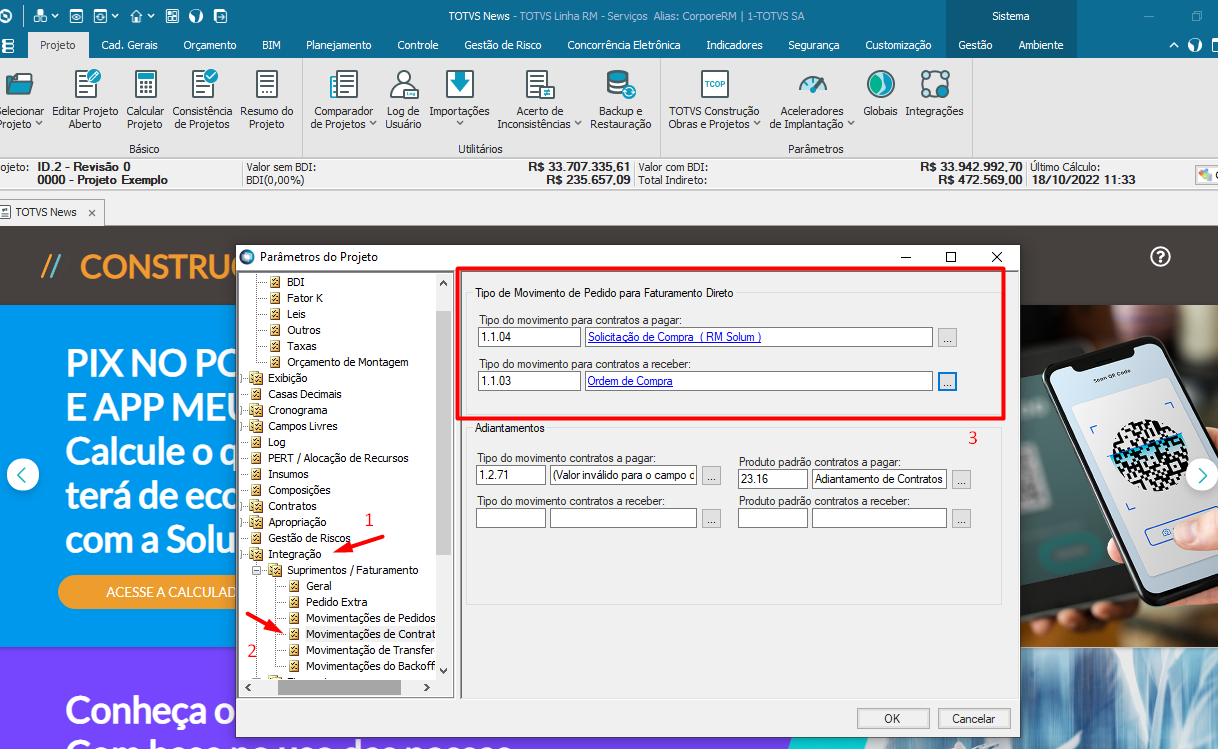Open Comparador de Projetos dropdown arrow

[372, 124]
